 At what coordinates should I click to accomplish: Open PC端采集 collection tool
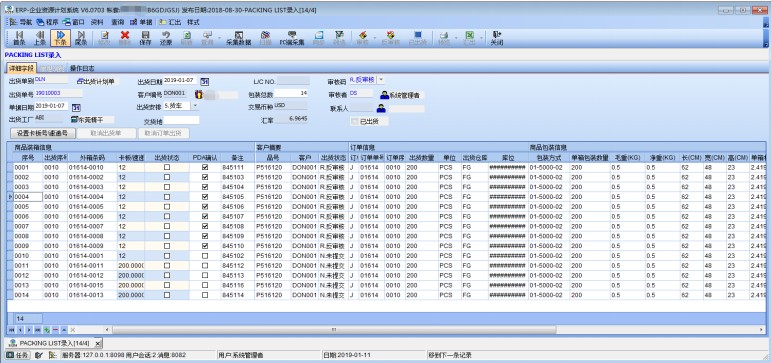pos(292,38)
